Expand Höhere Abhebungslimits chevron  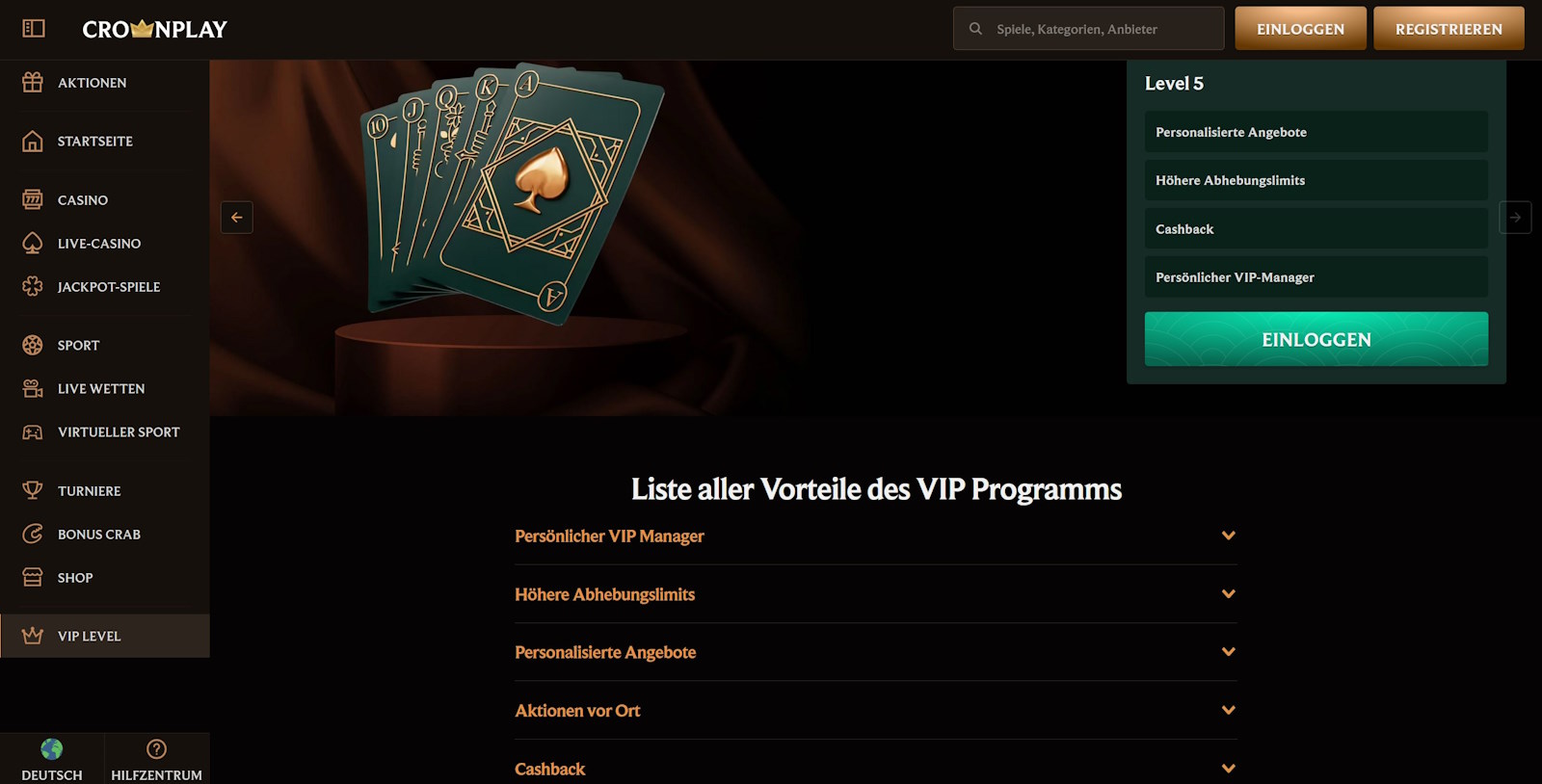click(1228, 594)
